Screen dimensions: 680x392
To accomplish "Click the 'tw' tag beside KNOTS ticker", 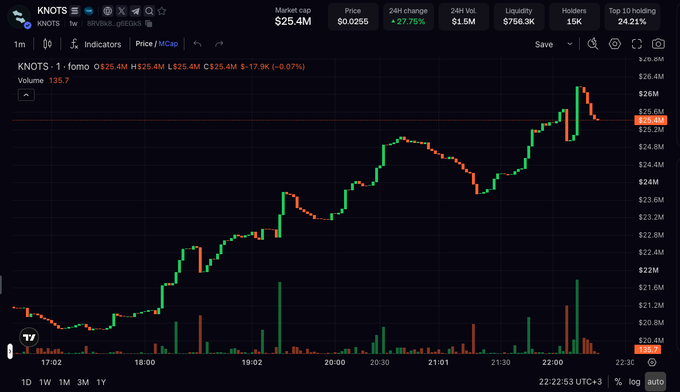I will pyautogui.click(x=73, y=23).
